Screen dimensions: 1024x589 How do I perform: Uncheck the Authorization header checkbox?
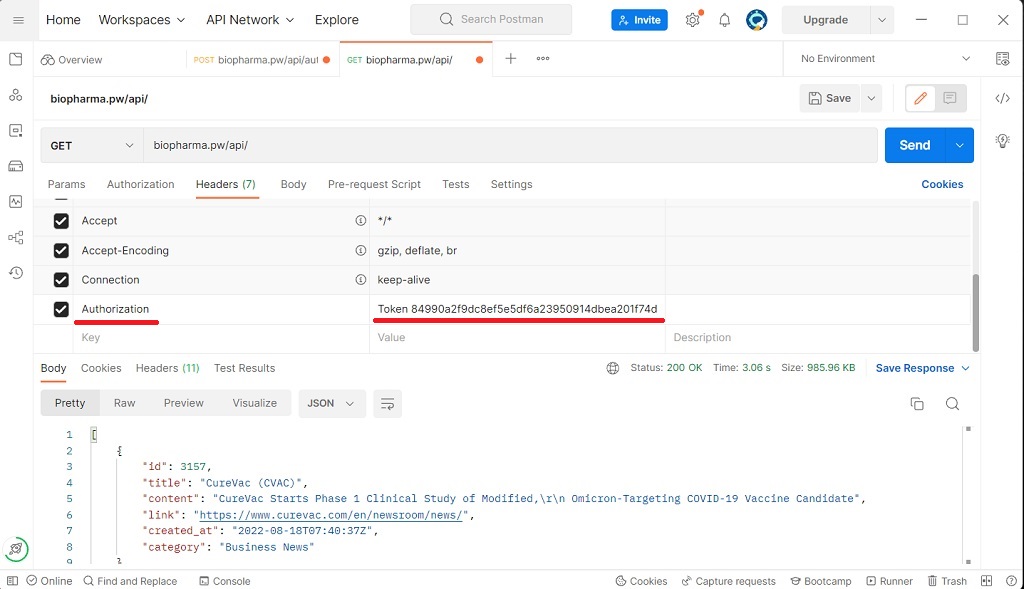[61, 310]
